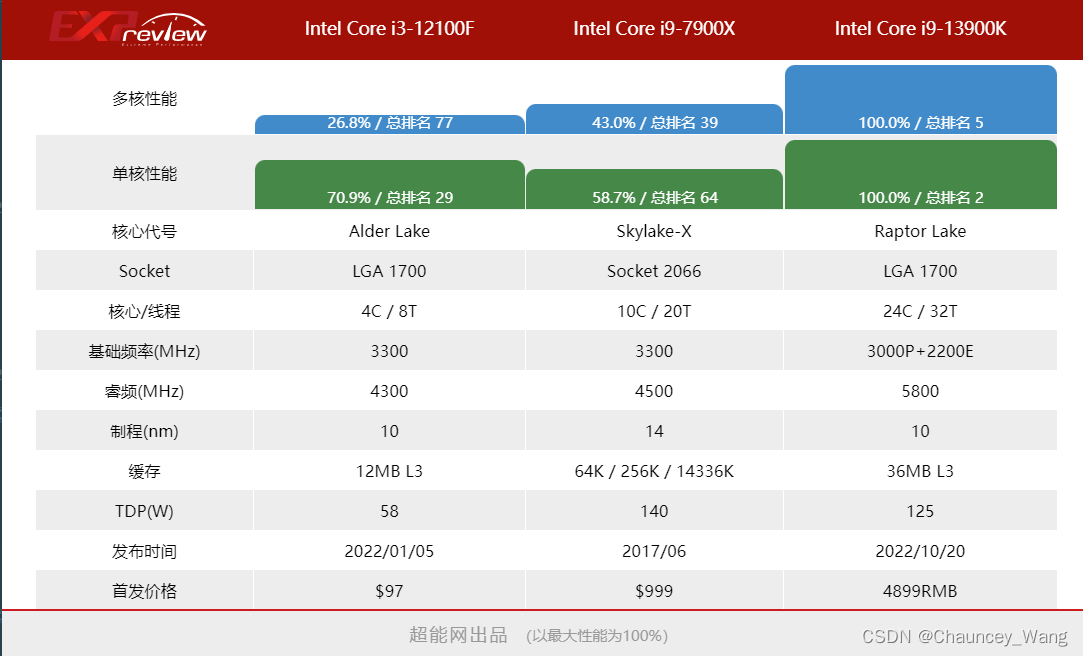Click the 基础频率(MHz) row label
1083x656 pixels.
pyautogui.click(x=144, y=351)
